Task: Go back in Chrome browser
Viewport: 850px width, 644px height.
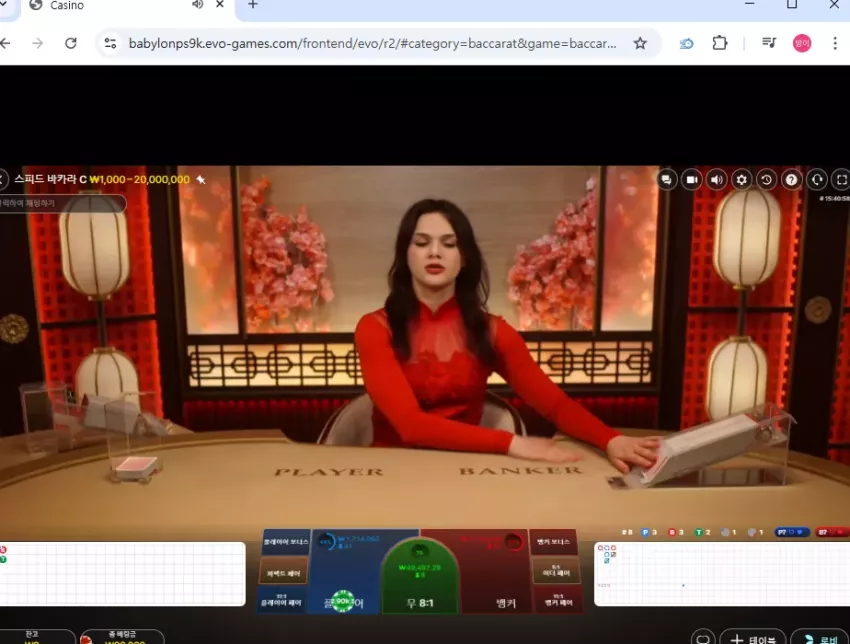Action: tap(5, 43)
